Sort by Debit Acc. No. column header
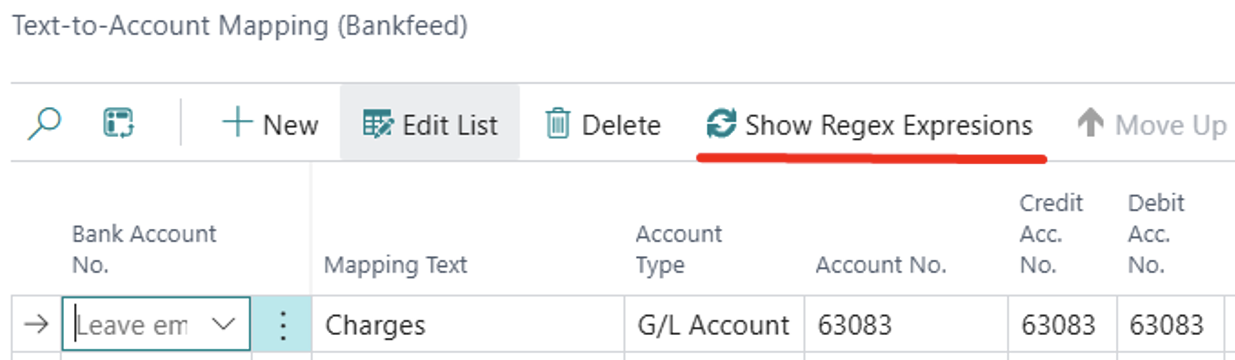Image resolution: width=1235 pixels, height=360 pixels. click(x=1156, y=234)
